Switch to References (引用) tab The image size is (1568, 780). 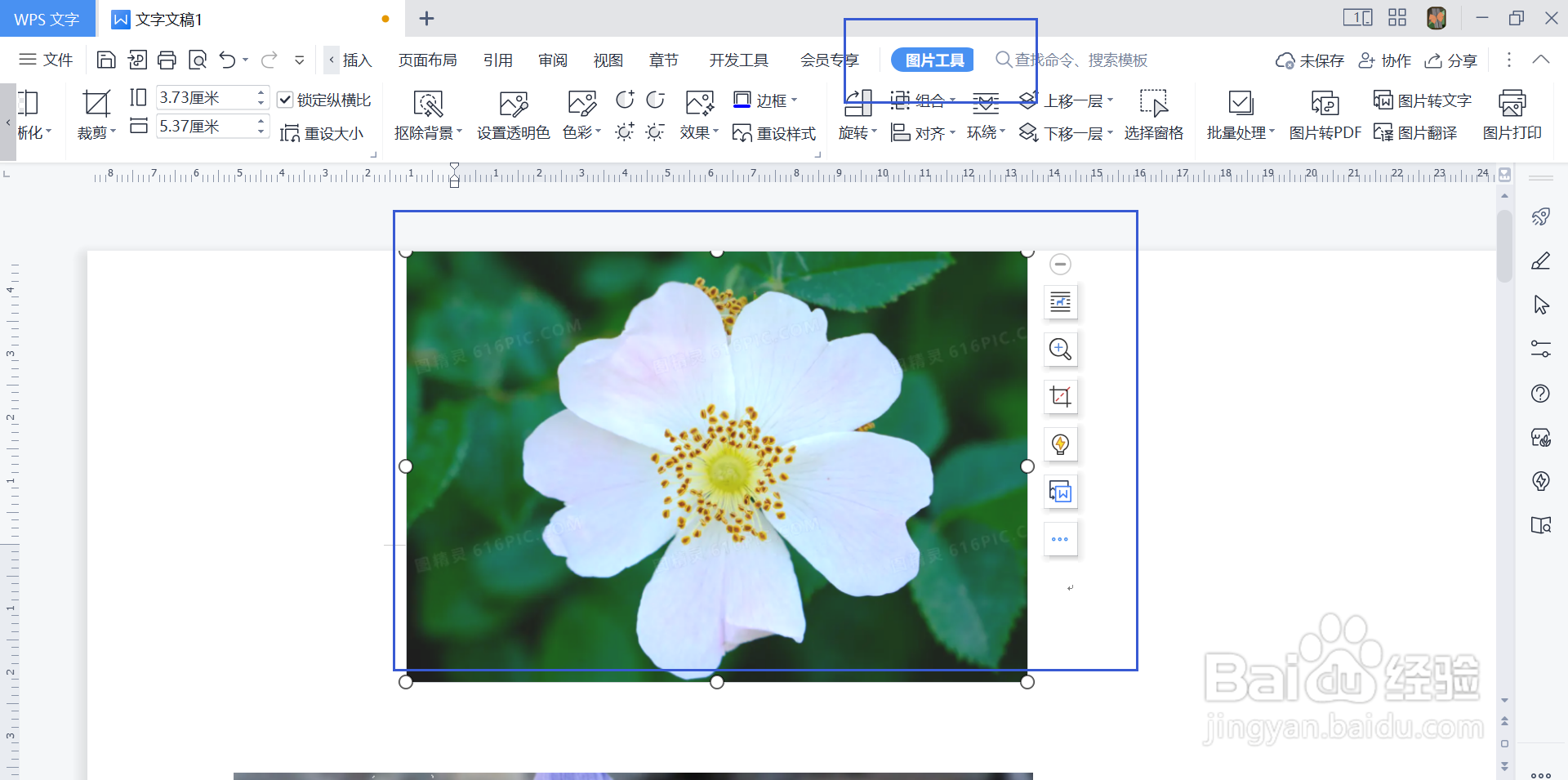[x=497, y=60]
